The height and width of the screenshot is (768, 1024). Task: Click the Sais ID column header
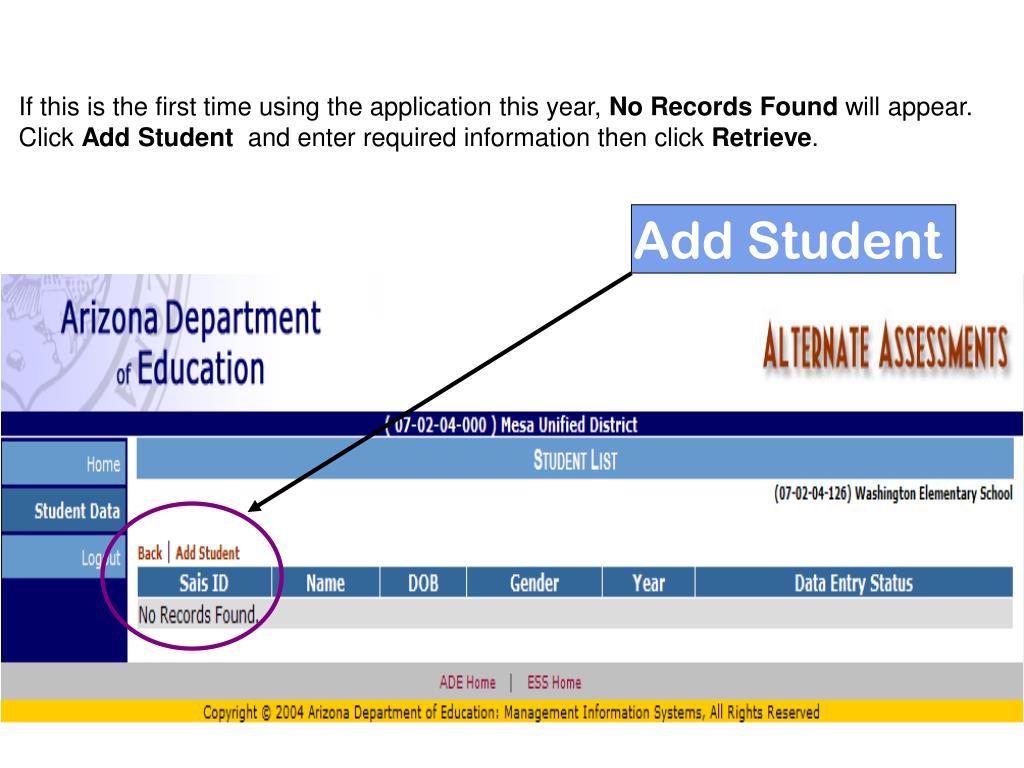click(x=204, y=583)
